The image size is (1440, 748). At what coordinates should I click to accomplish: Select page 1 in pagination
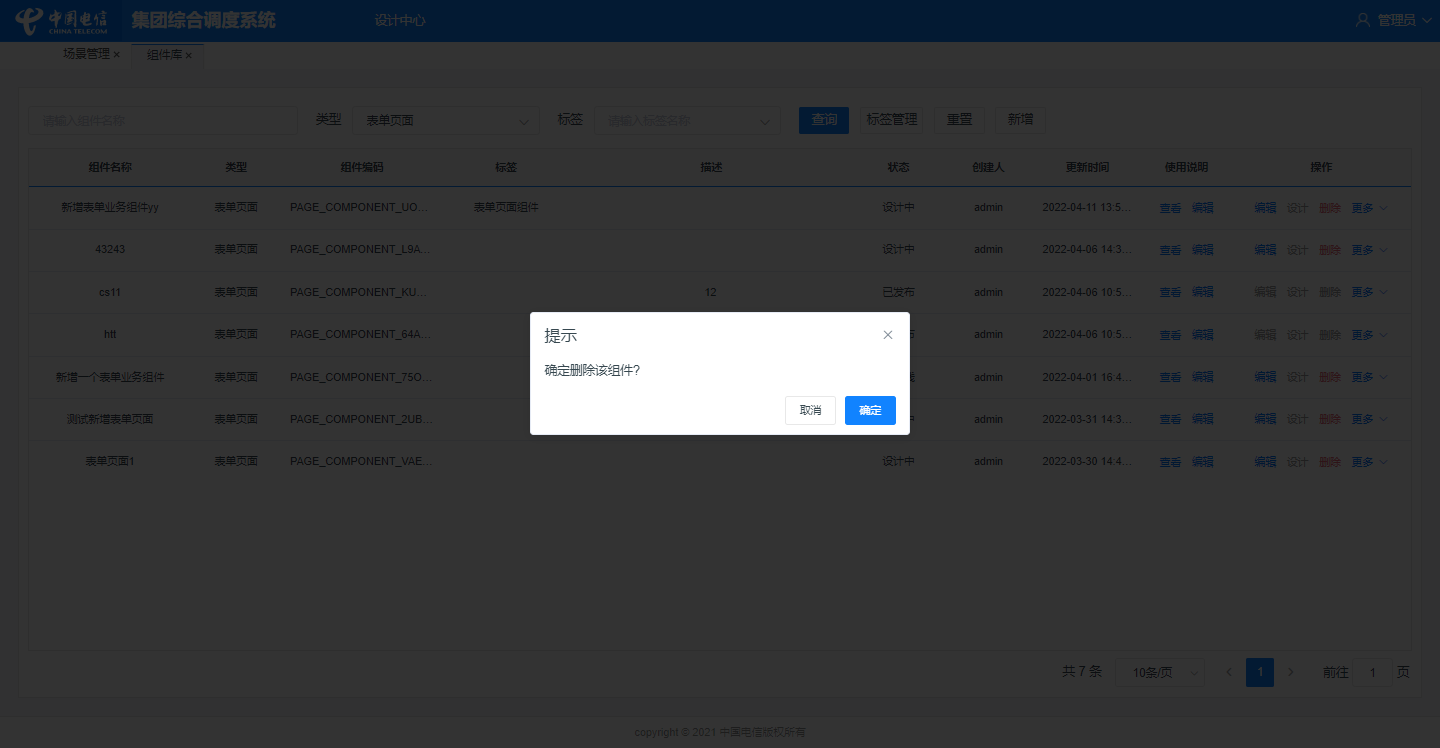[x=1260, y=673]
